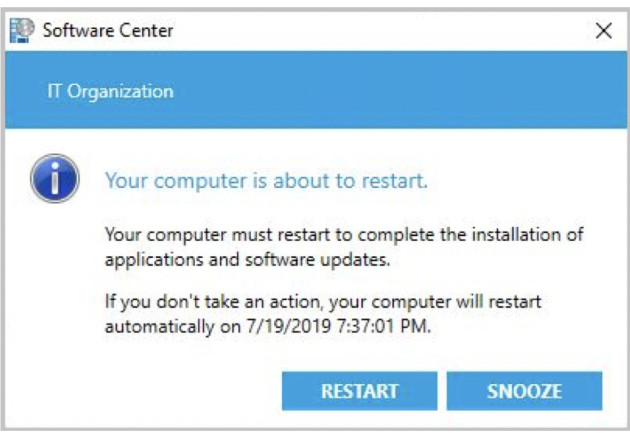Viewport: 630px width, 436px height.
Task: Close the Software Center dialog
Action: pyautogui.click(x=603, y=31)
